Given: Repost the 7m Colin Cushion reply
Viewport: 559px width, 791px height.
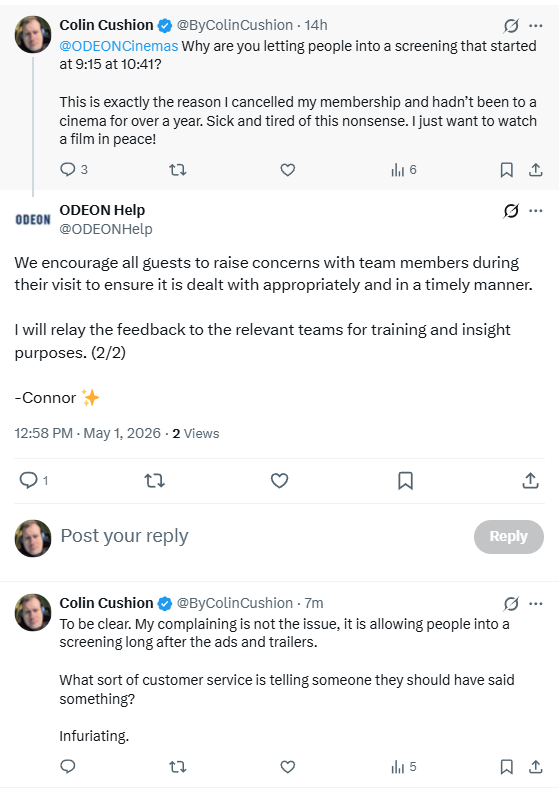Looking at the screenshot, I should 177,767.
